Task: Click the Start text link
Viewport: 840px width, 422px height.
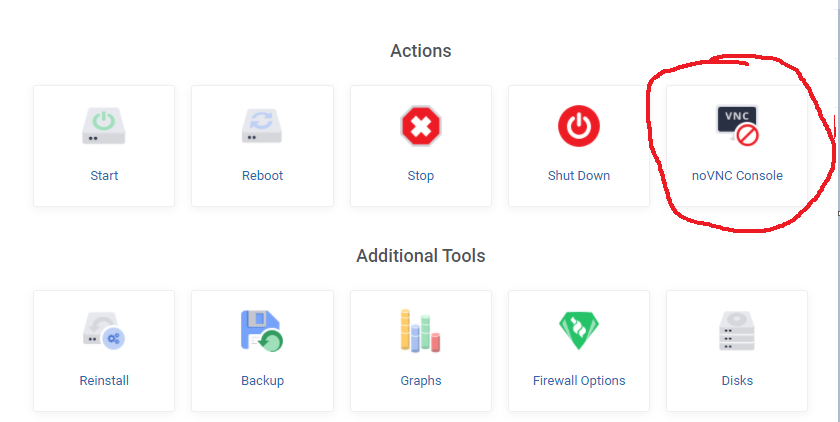Action: pos(104,176)
